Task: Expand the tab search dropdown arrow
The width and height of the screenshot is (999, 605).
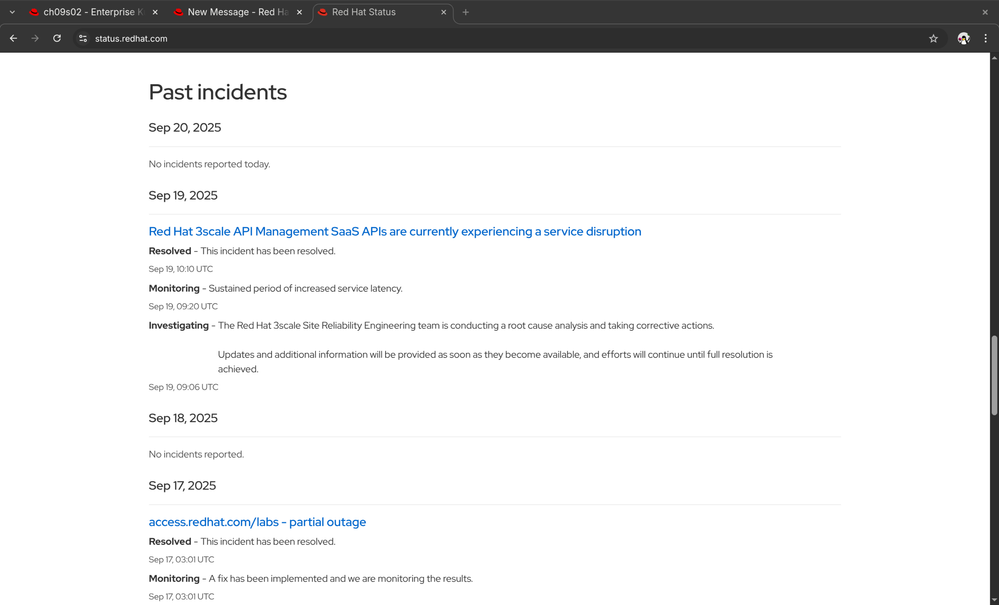Action: [11, 12]
